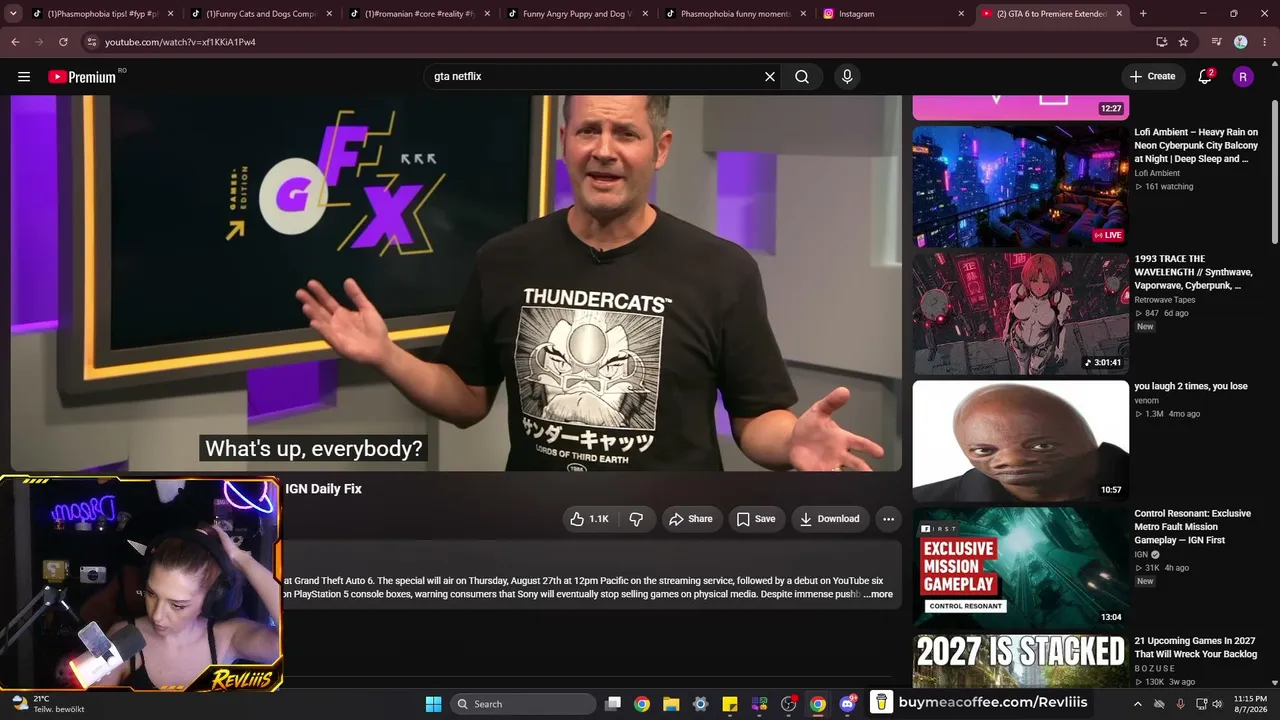Viewport: 1280px width, 720px height.
Task: Install the app via address bar icon
Action: pyautogui.click(x=1161, y=42)
